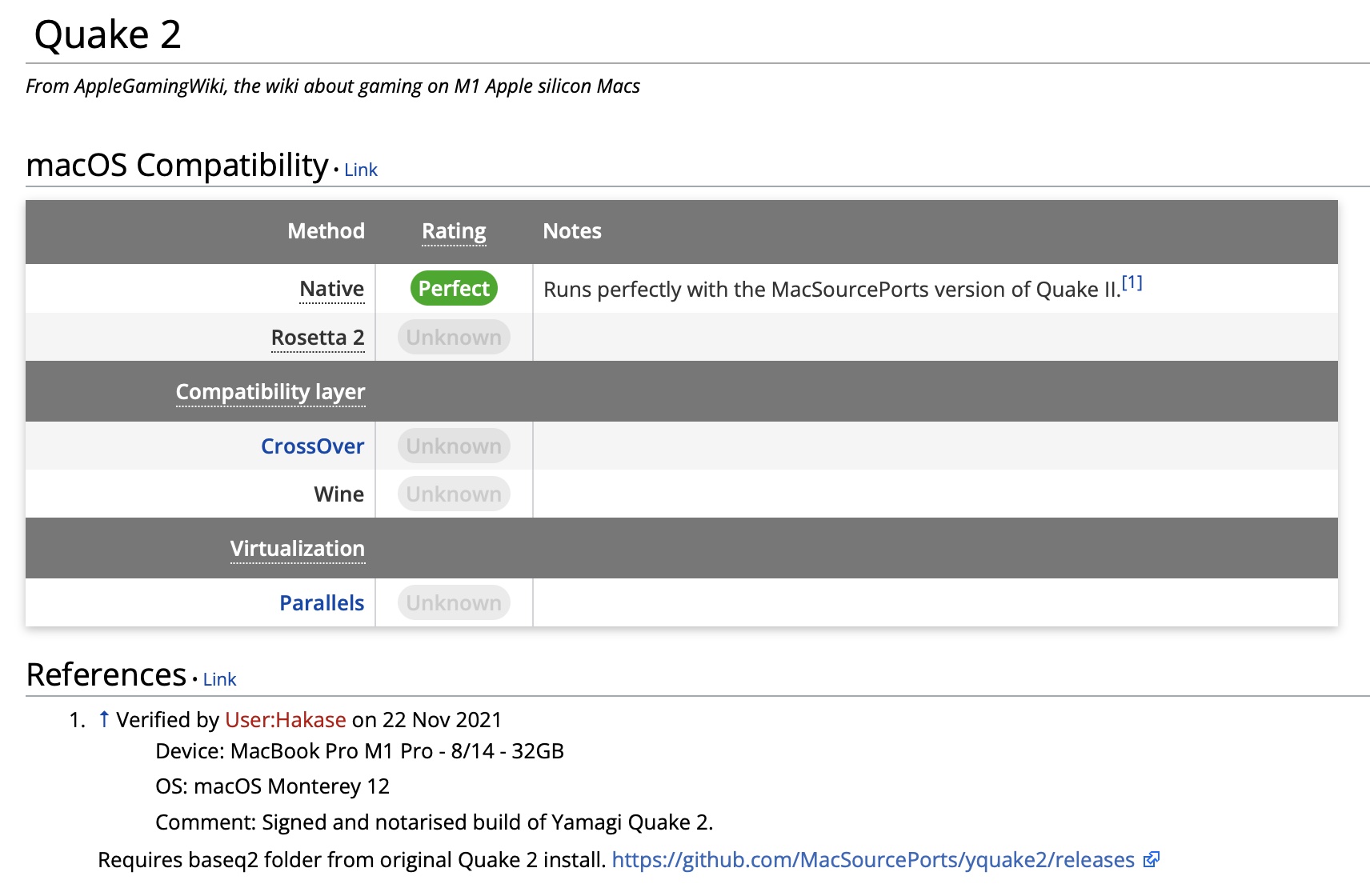Click the Rating column header
Image resolution: width=1370 pixels, height=896 pixels.
pos(454,231)
